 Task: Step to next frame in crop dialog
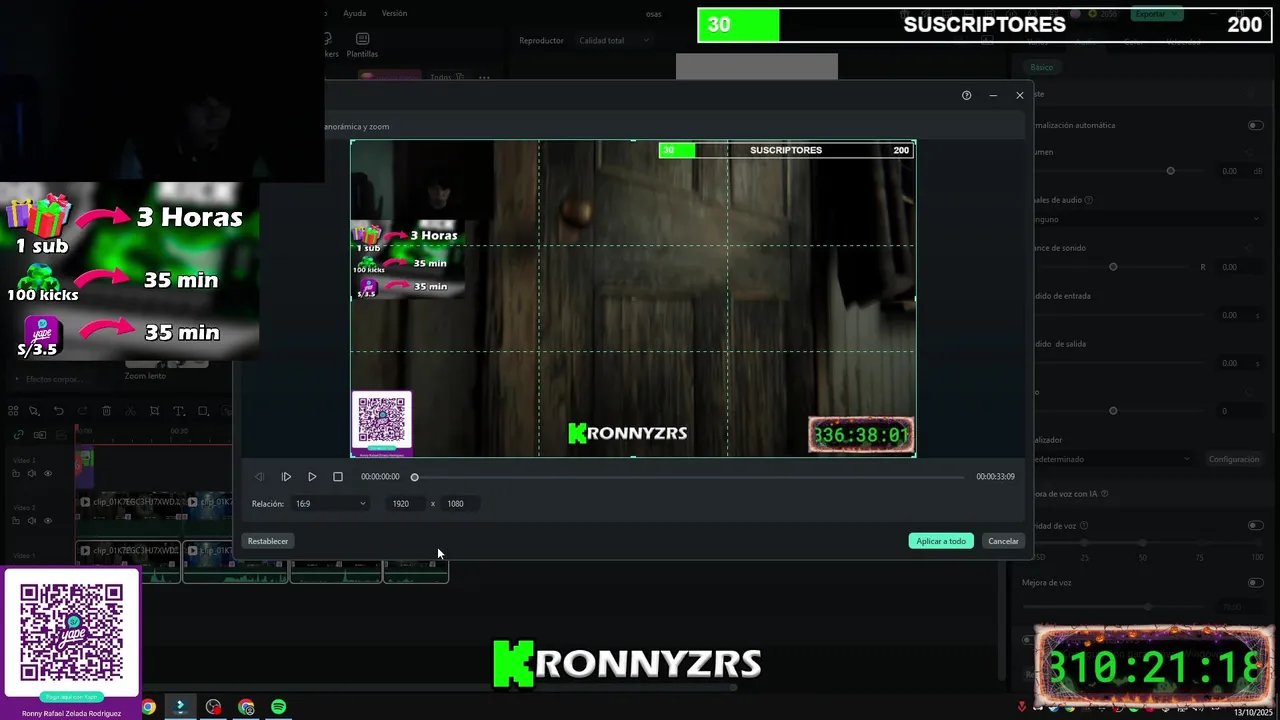tap(286, 477)
